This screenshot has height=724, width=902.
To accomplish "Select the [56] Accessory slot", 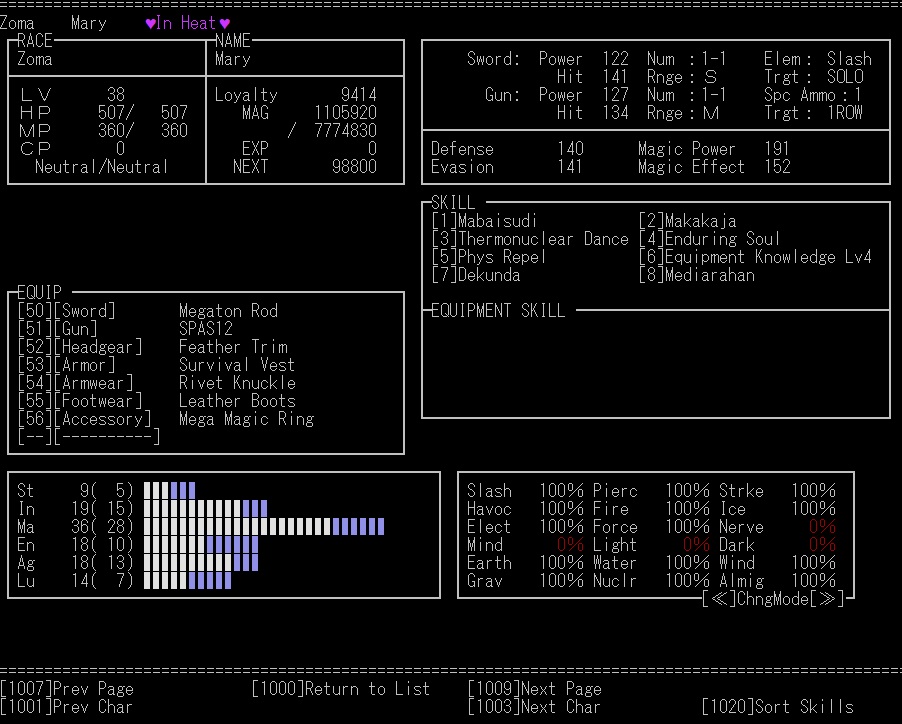I will (x=85, y=419).
